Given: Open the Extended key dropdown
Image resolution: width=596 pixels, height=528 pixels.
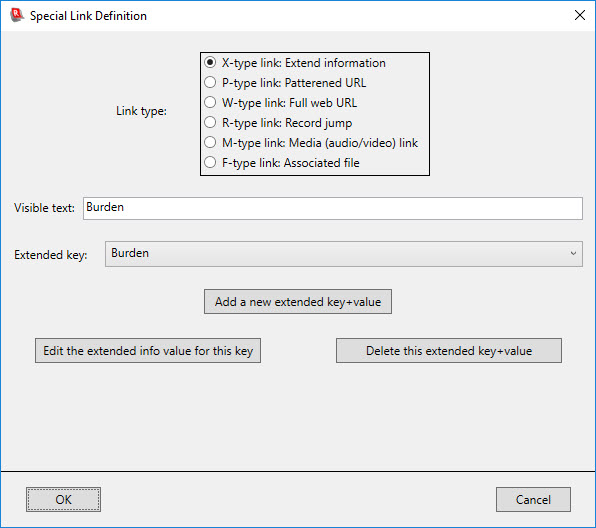Looking at the screenshot, I should 344,254.
